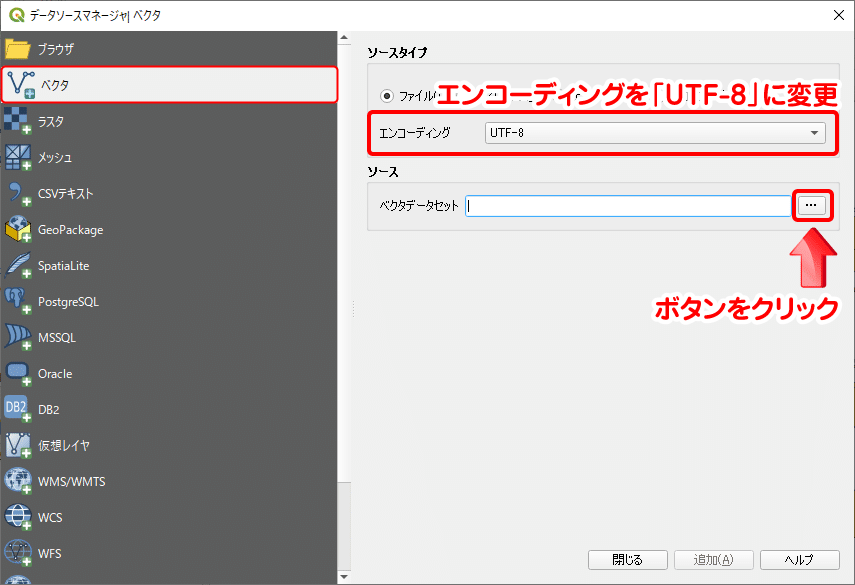Click the SpatiaLite label
This screenshot has height=585, width=855.
tap(63, 266)
